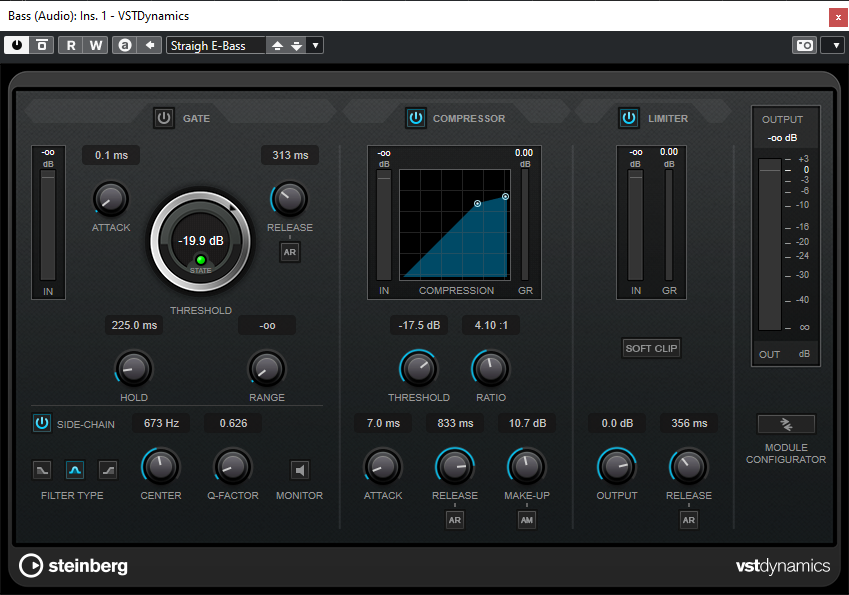Click the -19.9 dB gate threshold readout

[x=201, y=241]
